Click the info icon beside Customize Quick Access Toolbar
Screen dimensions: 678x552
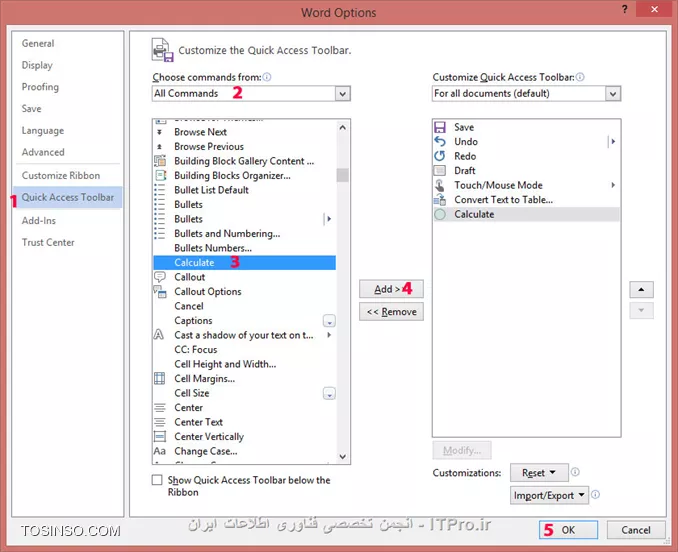tap(580, 77)
